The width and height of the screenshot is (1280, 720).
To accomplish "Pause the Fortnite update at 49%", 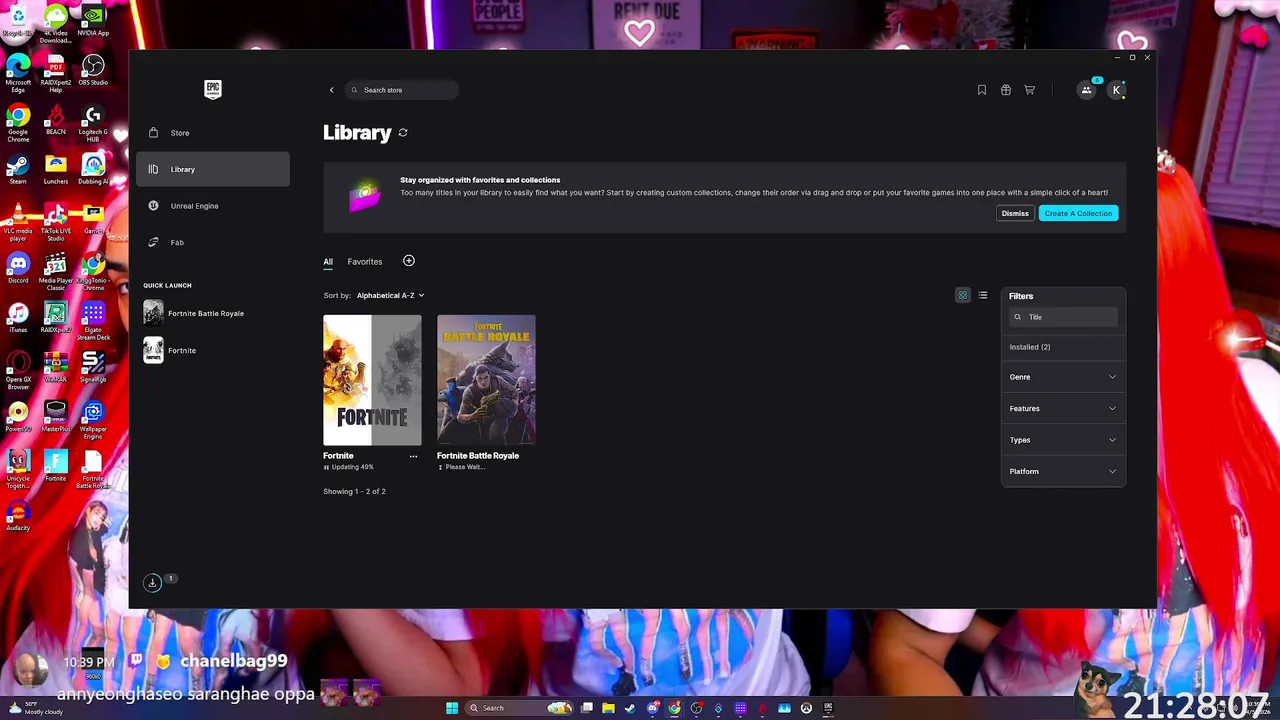I will 326,467.
